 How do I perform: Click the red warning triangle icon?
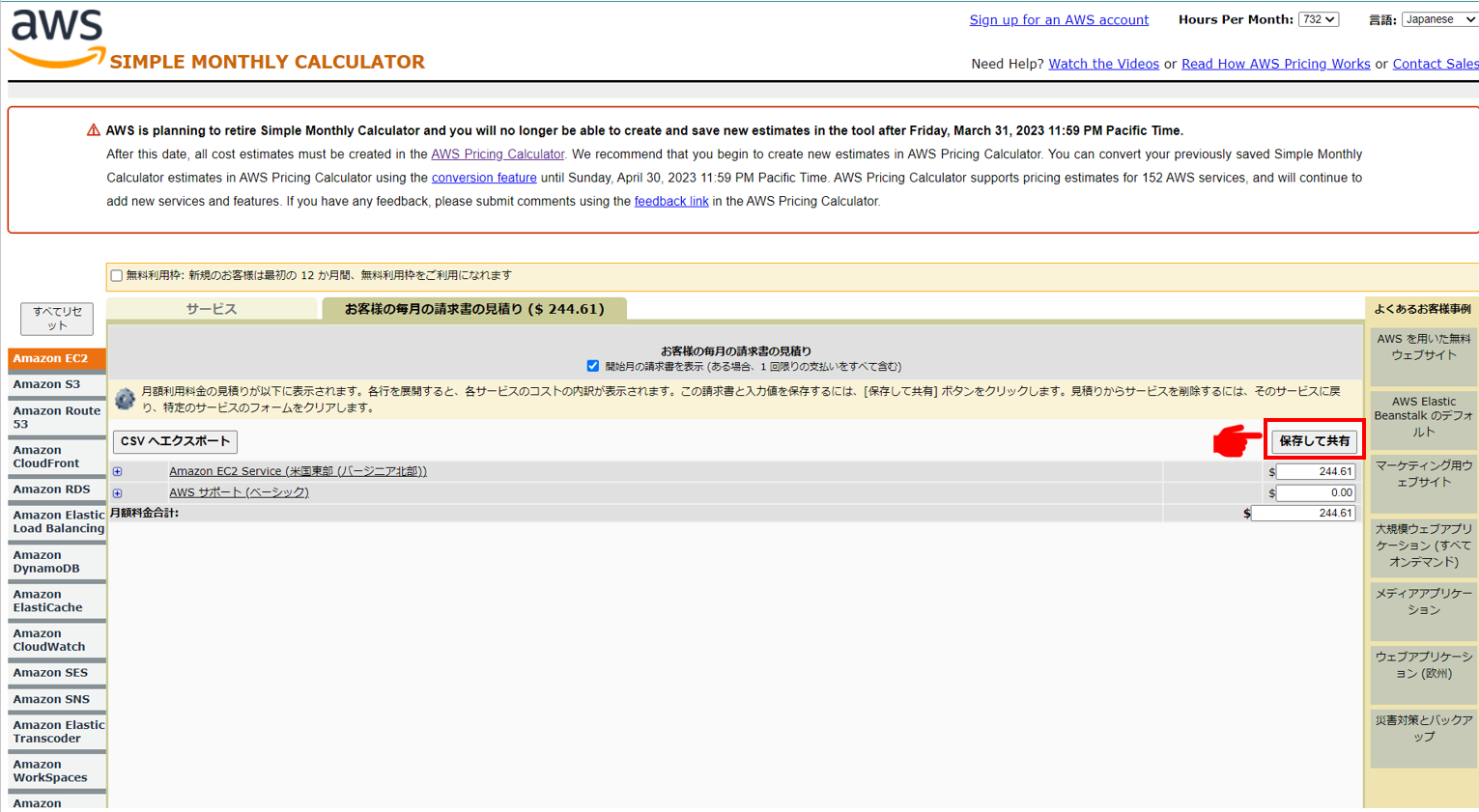point(93,130)
